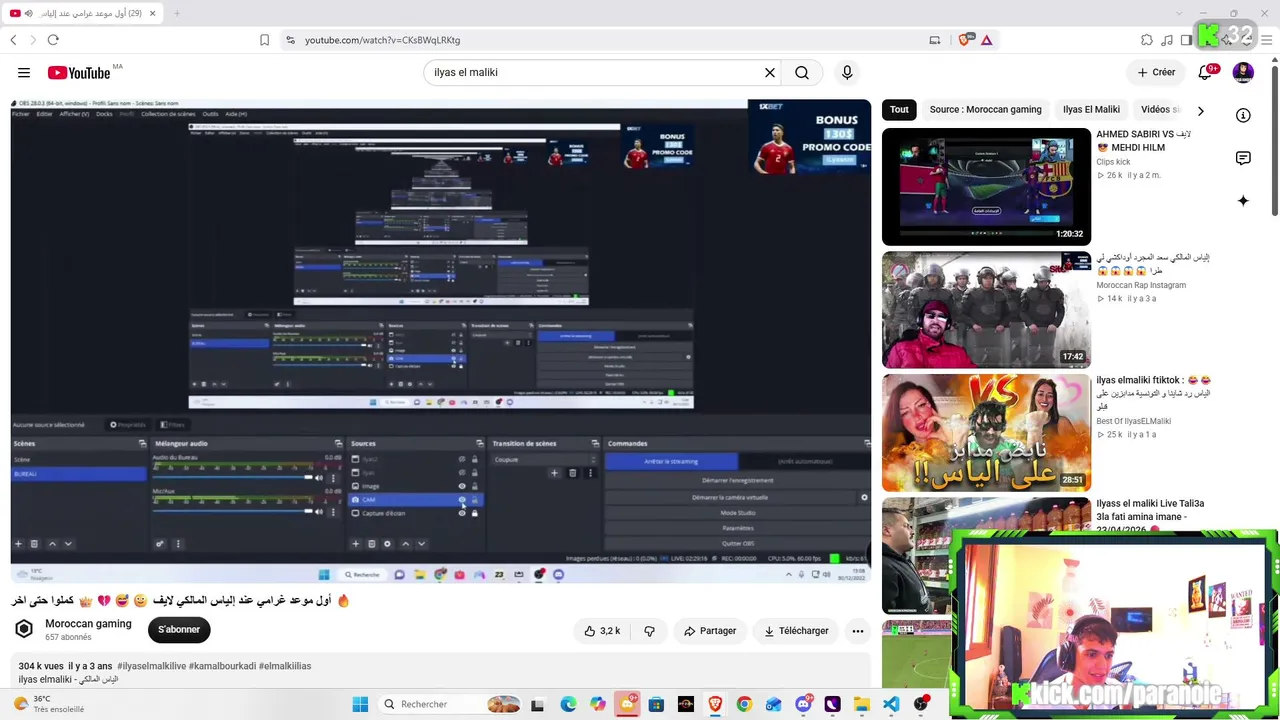Go to the YouTube home logo
The image size is (1280, 720).
click(79, 72)
